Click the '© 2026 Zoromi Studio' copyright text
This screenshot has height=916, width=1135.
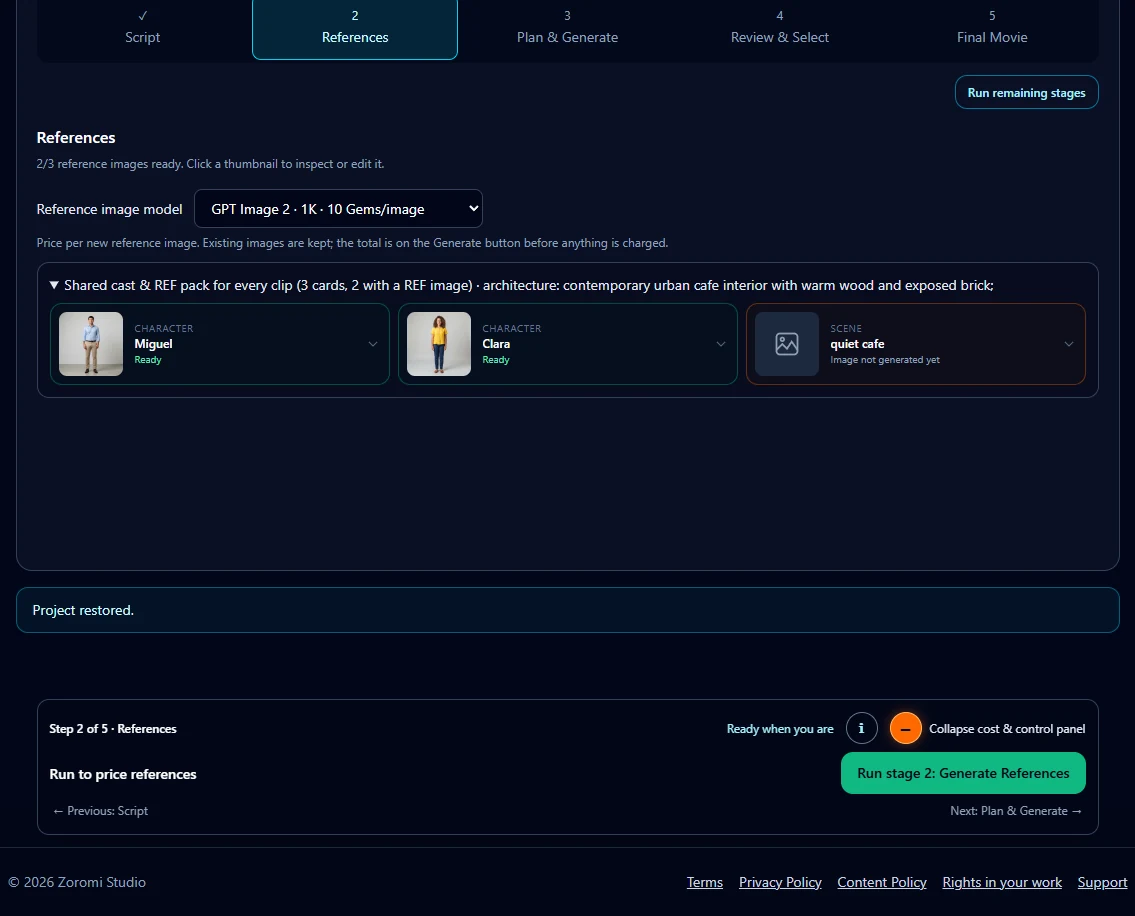[x=77, y=882]
